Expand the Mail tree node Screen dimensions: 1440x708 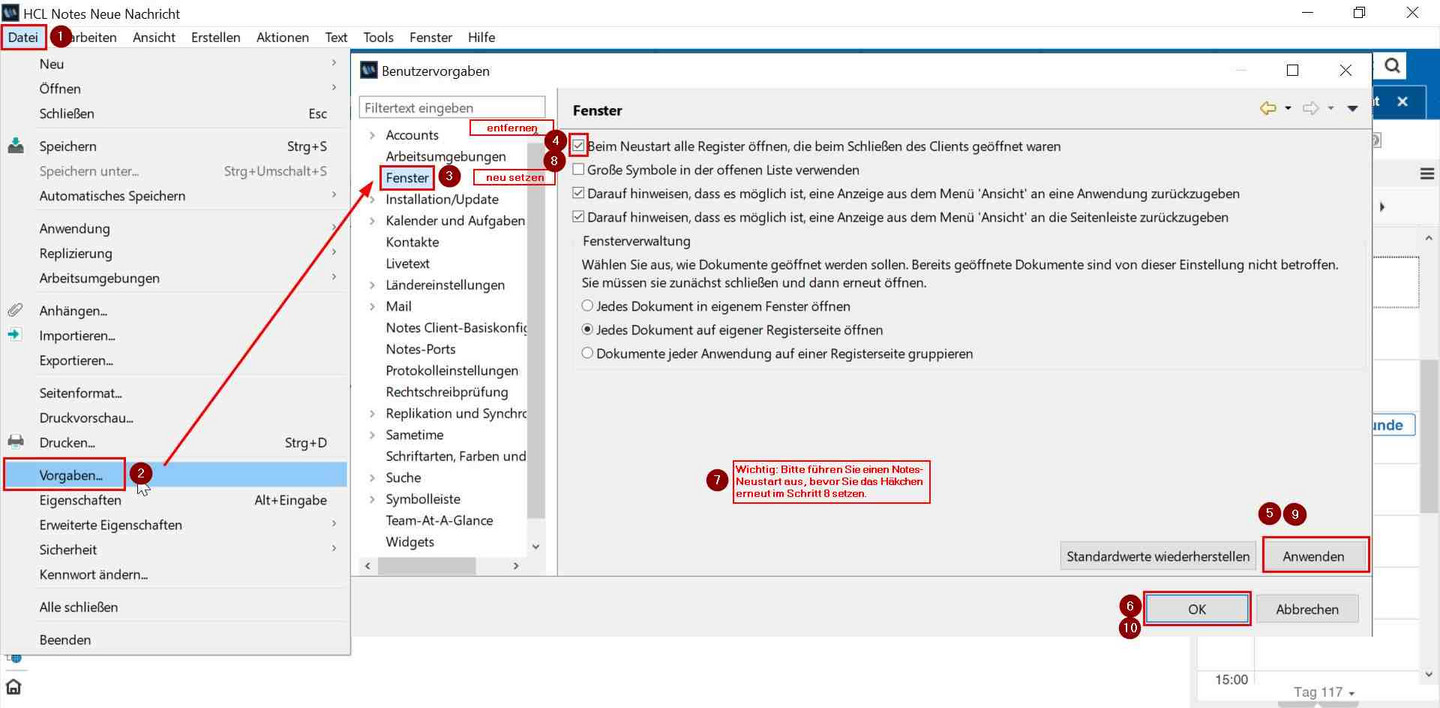(372, 306)
